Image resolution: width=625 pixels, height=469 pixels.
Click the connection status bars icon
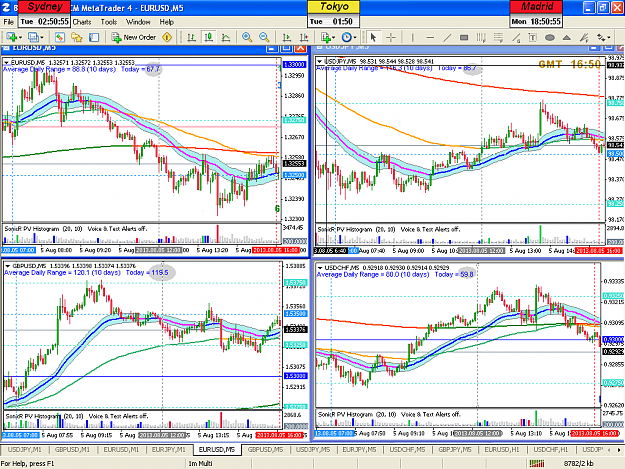tap(537, 463)
